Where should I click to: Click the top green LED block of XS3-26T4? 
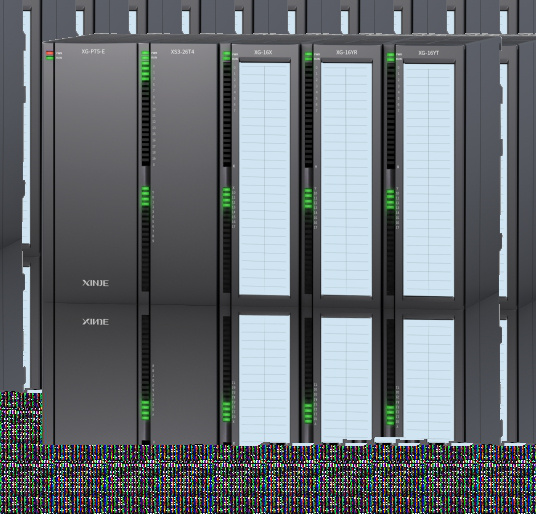coord(145,66)
